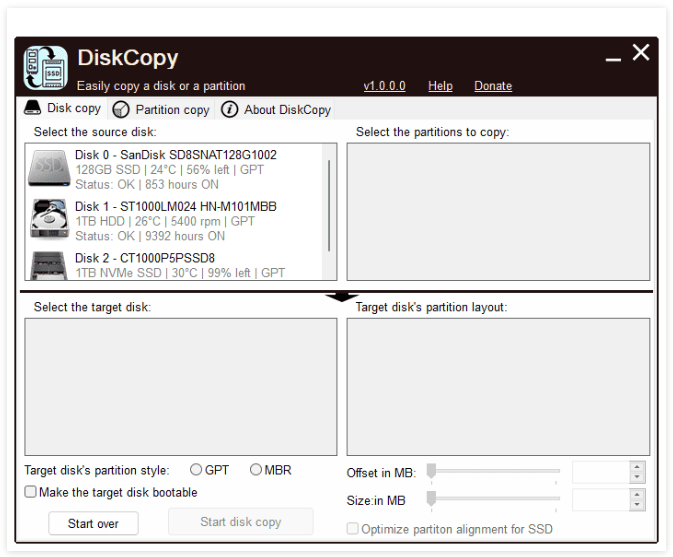Open the v1.0.0.0 version link
The height and width of the screenshot is (557, 673).
(x=384, y=86)
